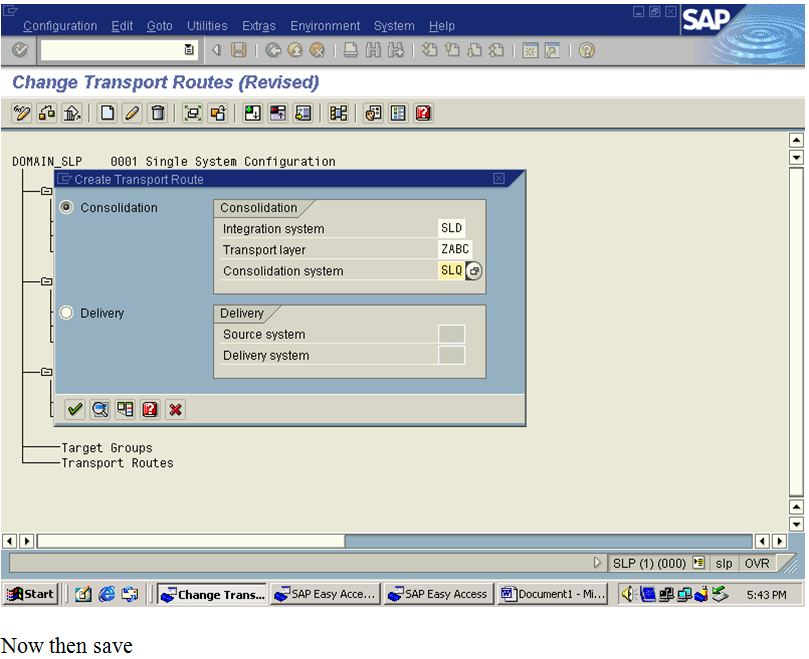Click the magnifier check button in dialog

(100, 409)
